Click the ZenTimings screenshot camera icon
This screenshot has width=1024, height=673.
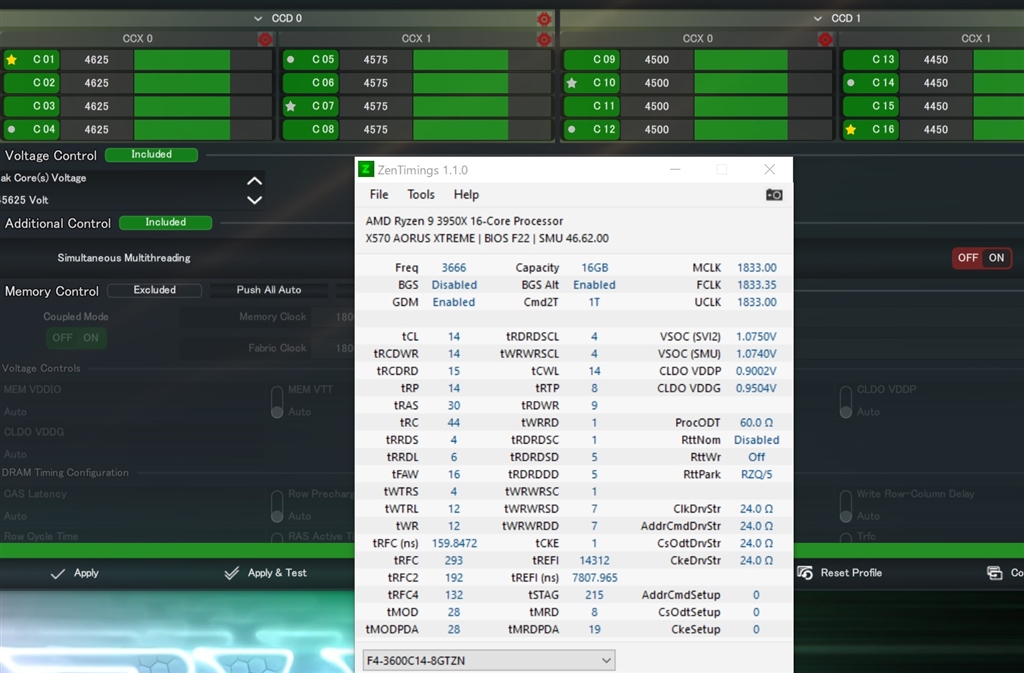(774, 195)
